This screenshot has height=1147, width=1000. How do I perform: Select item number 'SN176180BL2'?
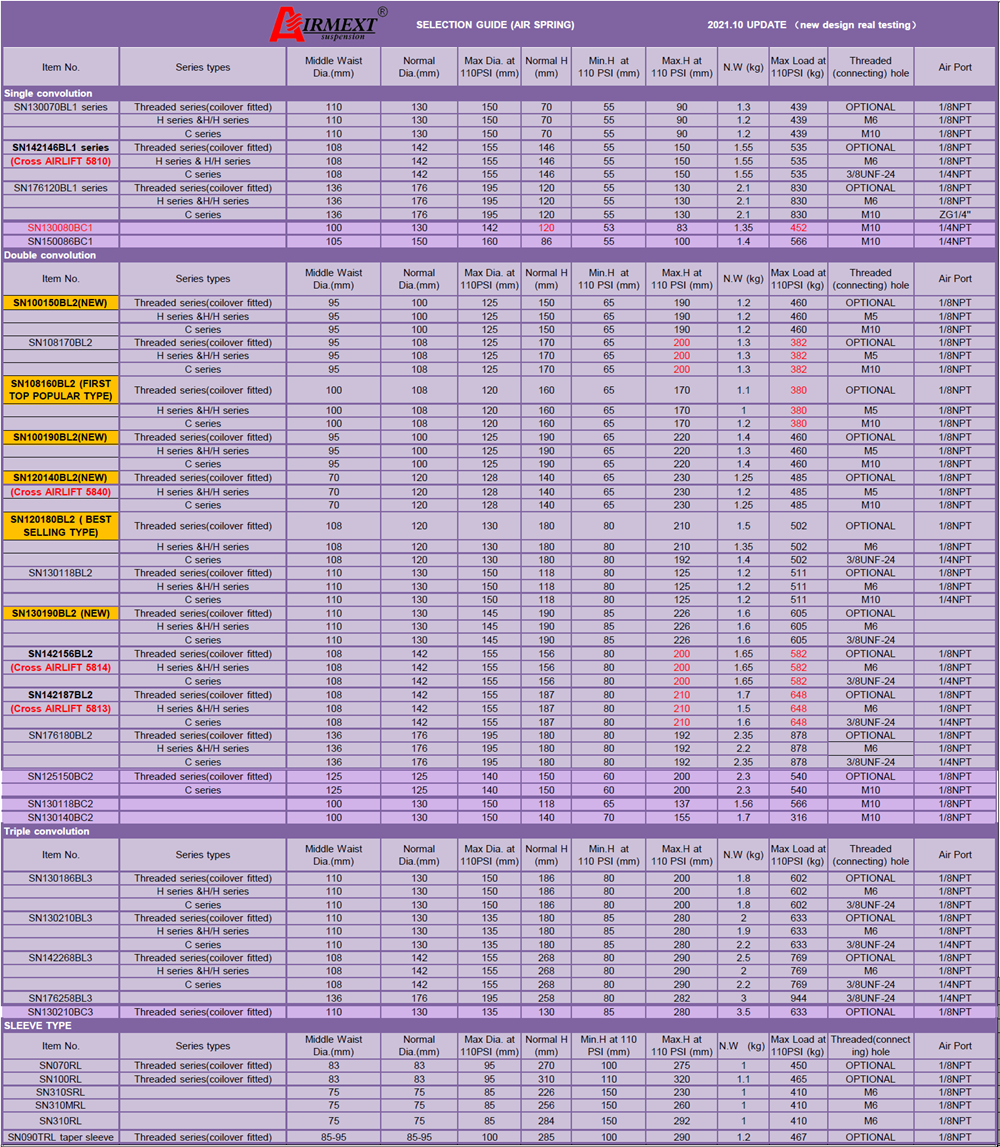click(x=61, y=735)
